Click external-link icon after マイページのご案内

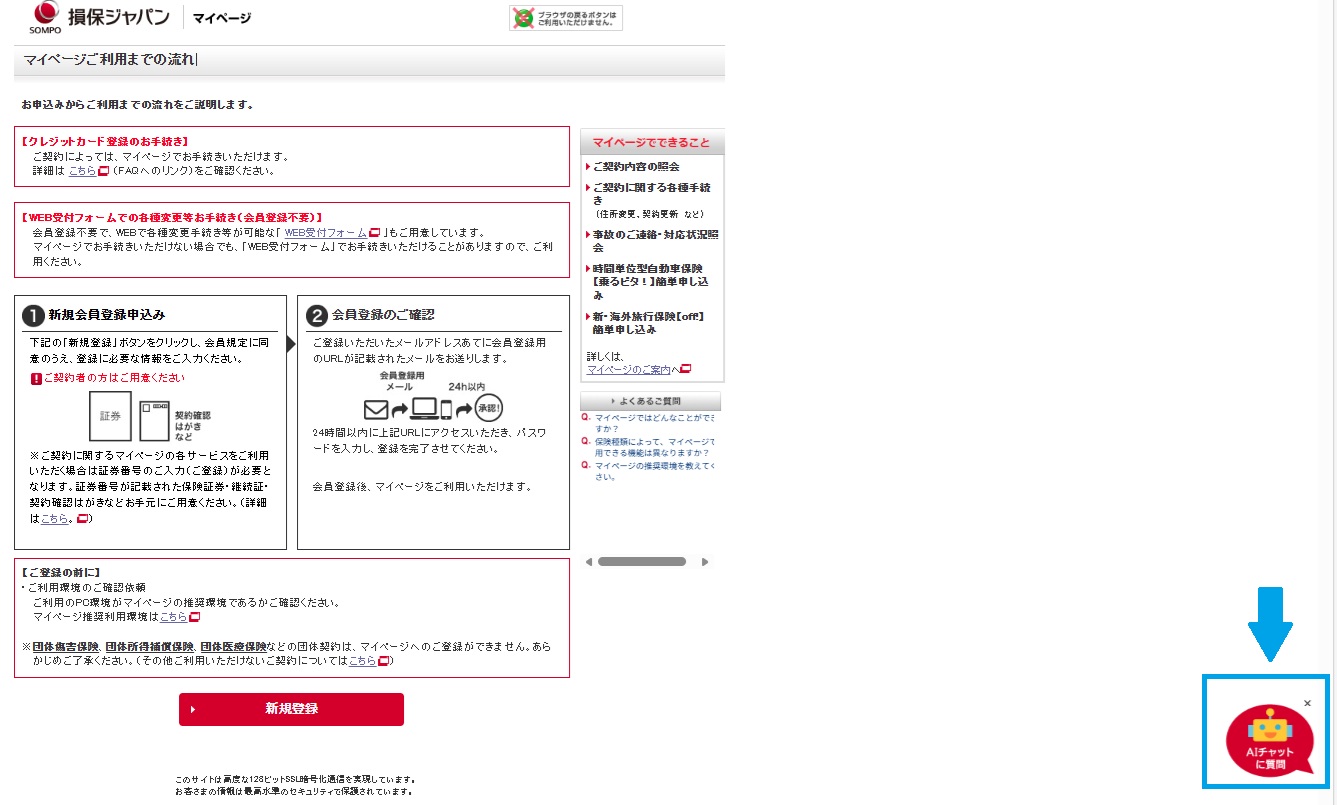pos(686,370)
